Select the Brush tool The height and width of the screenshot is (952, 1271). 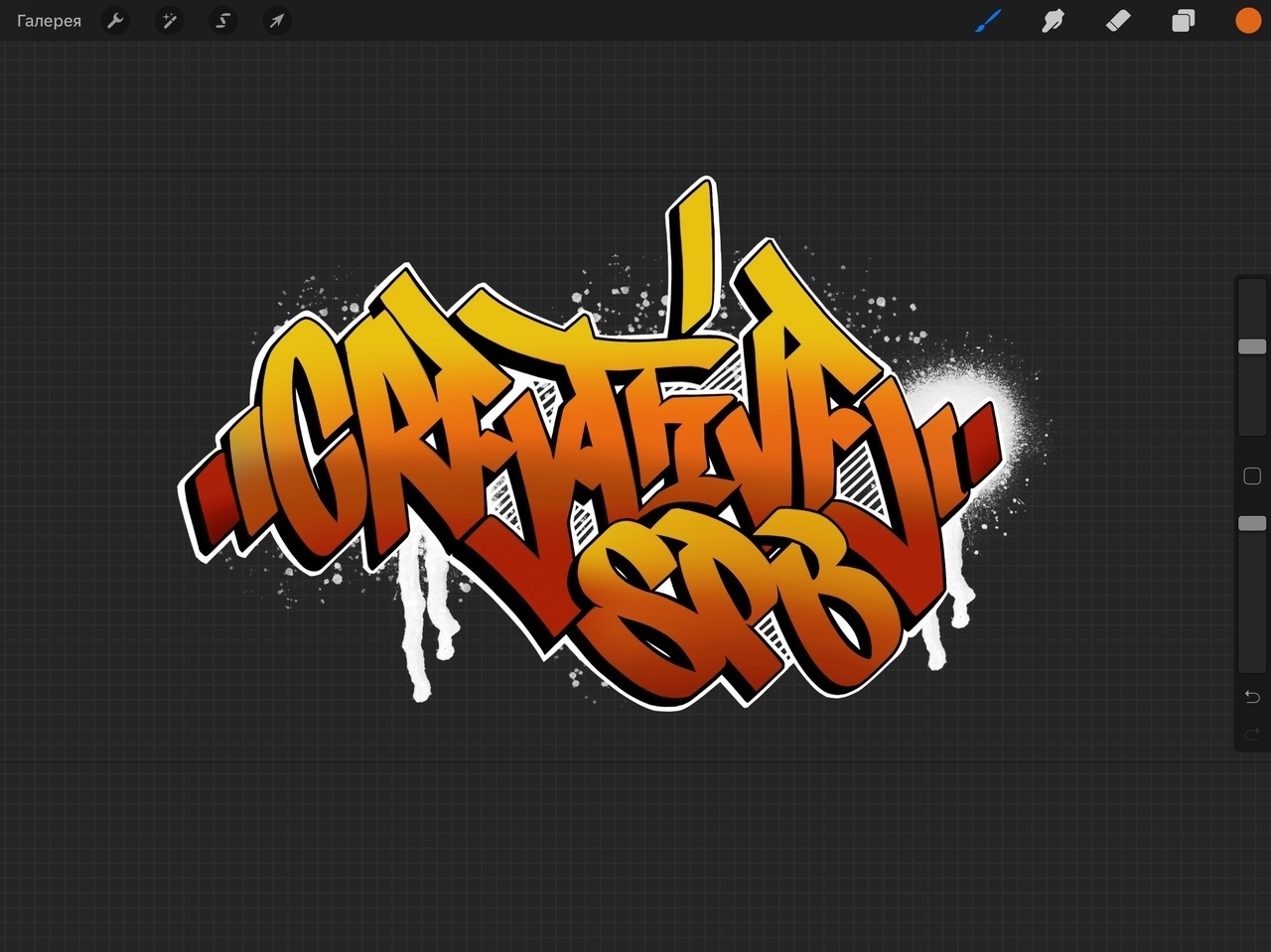click(x=988, y=21)
